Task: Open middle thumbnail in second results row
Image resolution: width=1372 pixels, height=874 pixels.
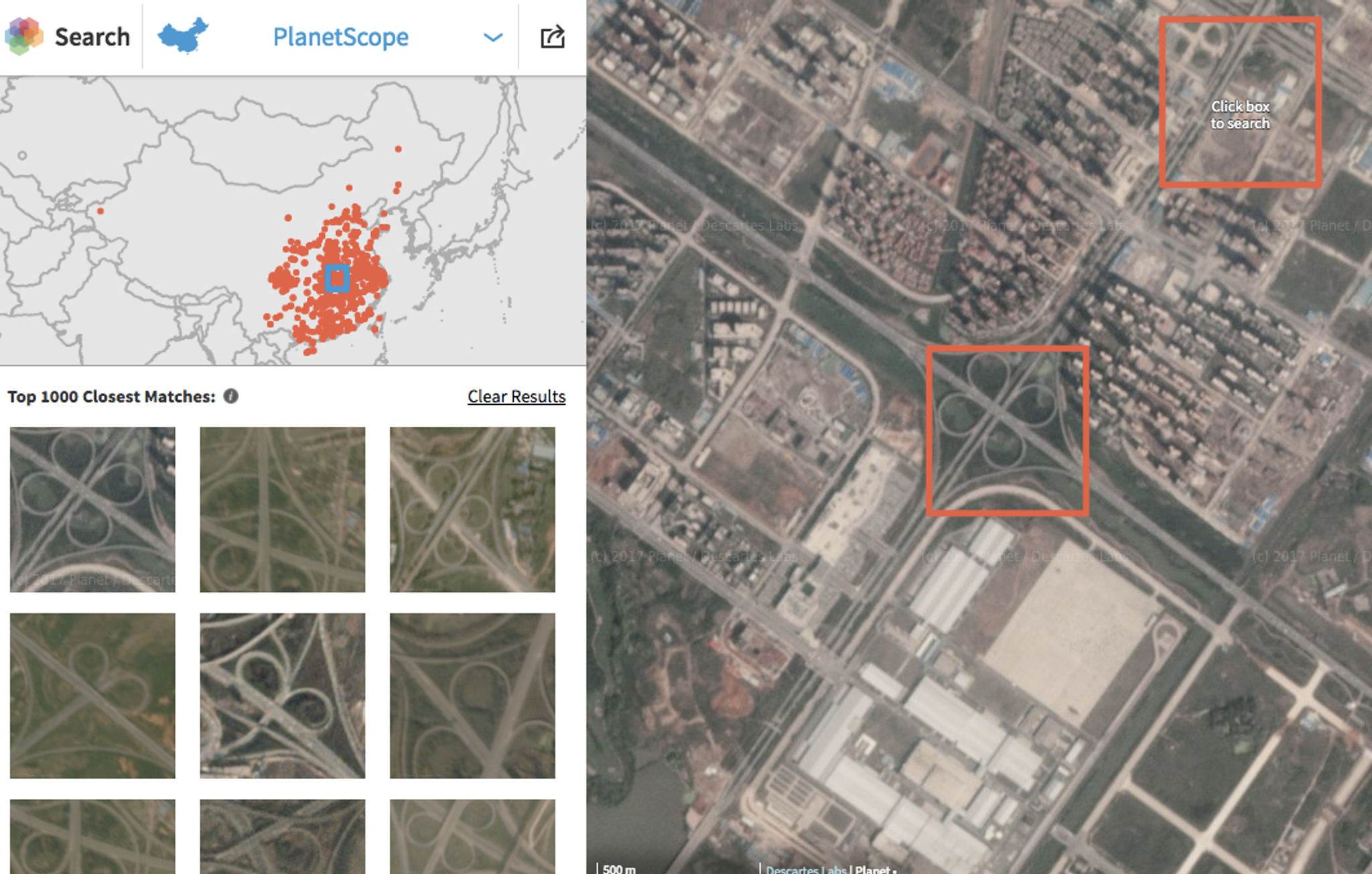Action: coord(282,695)
